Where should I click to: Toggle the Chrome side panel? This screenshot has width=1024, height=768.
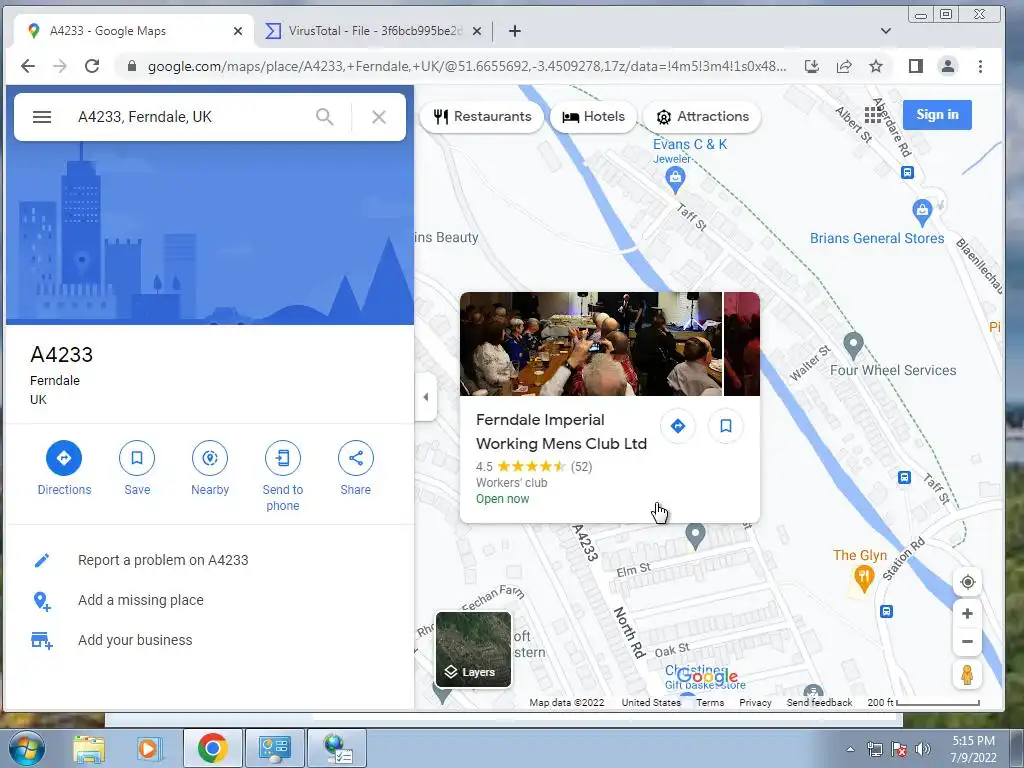point(916,66)
